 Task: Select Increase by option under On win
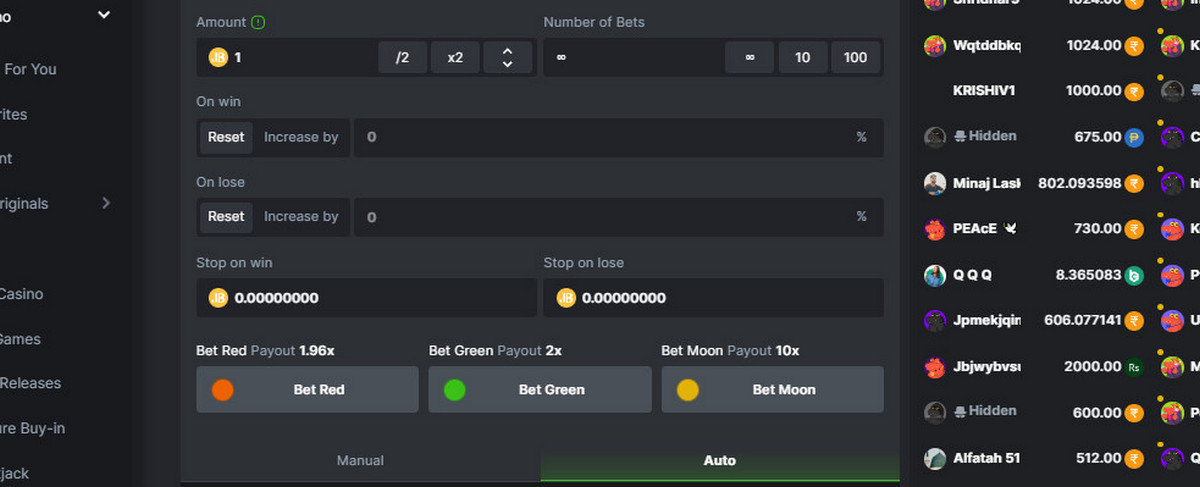[301, 137]
